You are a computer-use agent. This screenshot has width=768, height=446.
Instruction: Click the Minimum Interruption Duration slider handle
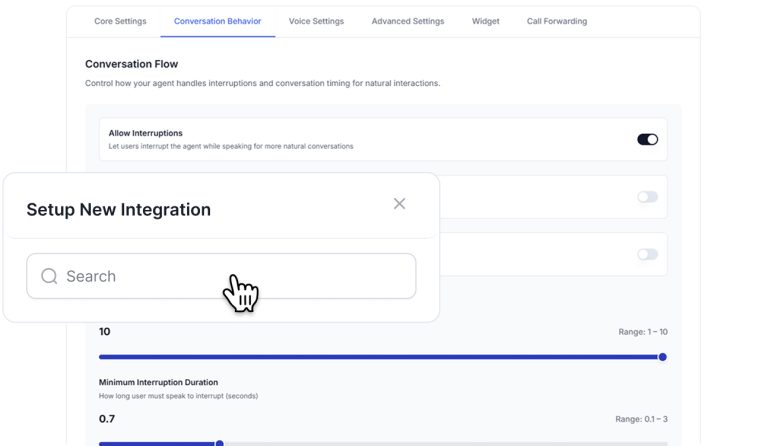pyautogui.click(x=219, y=444)
